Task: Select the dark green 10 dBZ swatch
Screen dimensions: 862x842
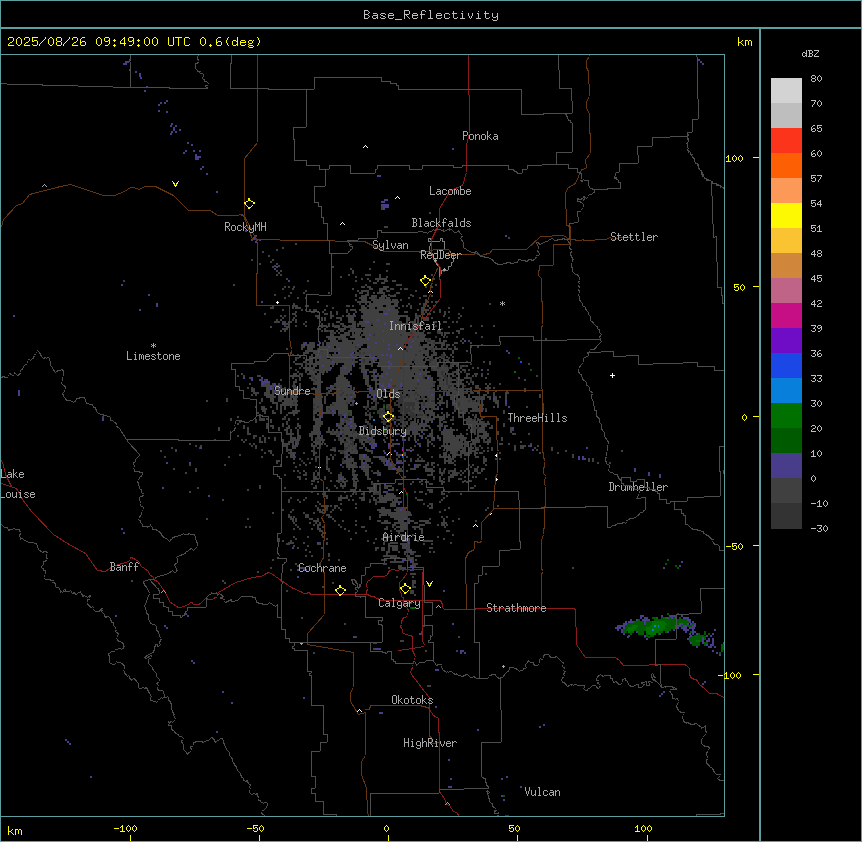Action: click(786, 441)
